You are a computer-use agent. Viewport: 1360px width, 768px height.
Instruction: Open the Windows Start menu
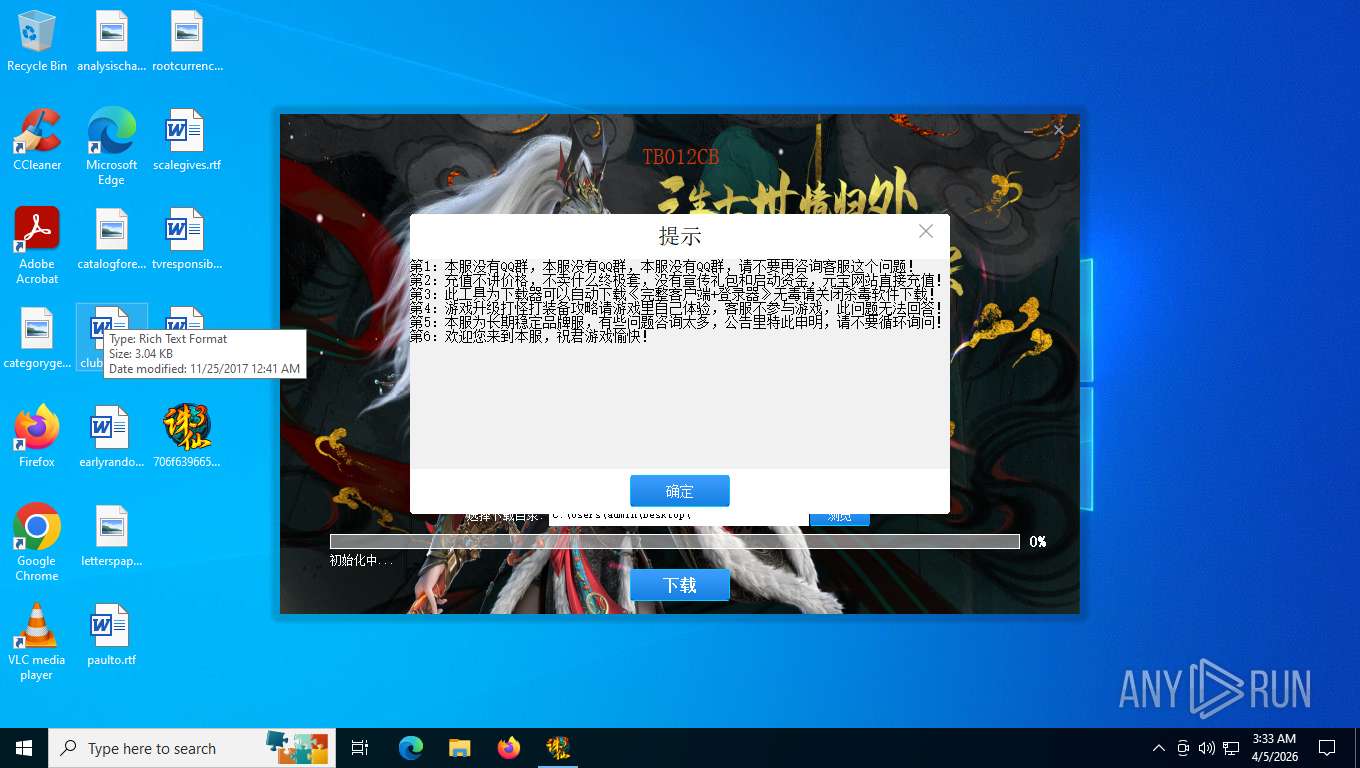coord(24,748)
